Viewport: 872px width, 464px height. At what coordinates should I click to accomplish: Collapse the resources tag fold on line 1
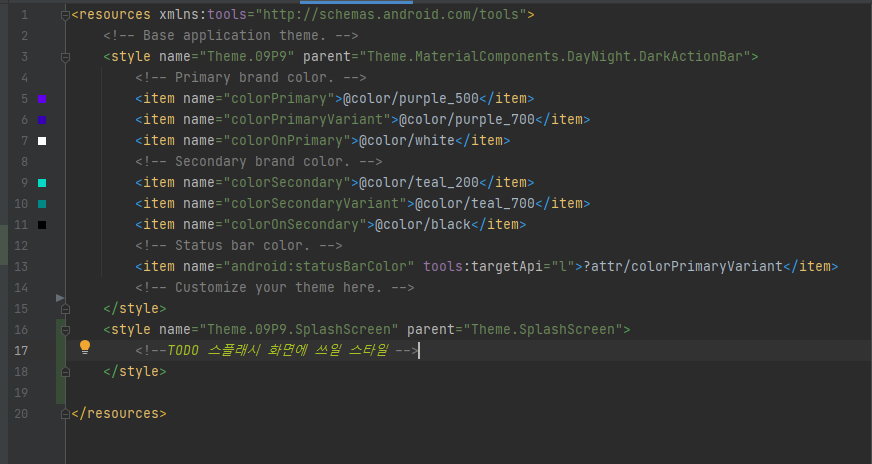pos(65,15)
